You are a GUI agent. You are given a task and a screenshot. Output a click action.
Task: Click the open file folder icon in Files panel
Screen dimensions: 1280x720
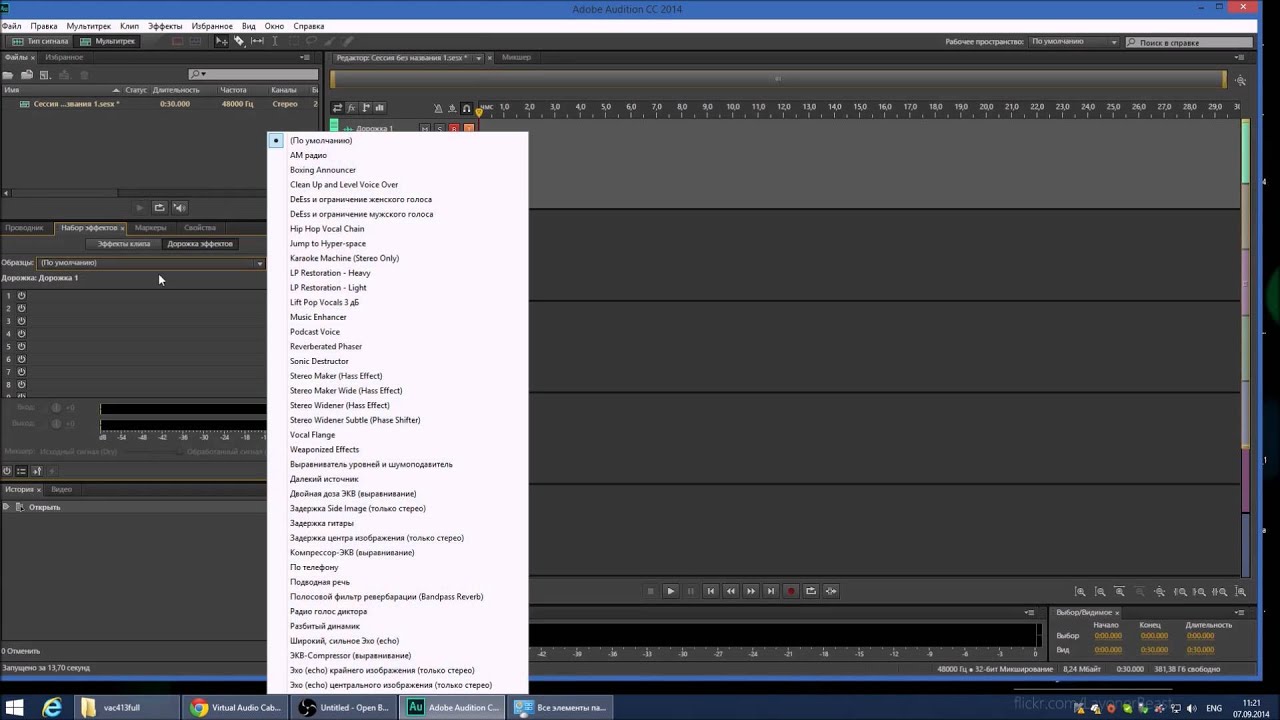click(x=8, y=75)
